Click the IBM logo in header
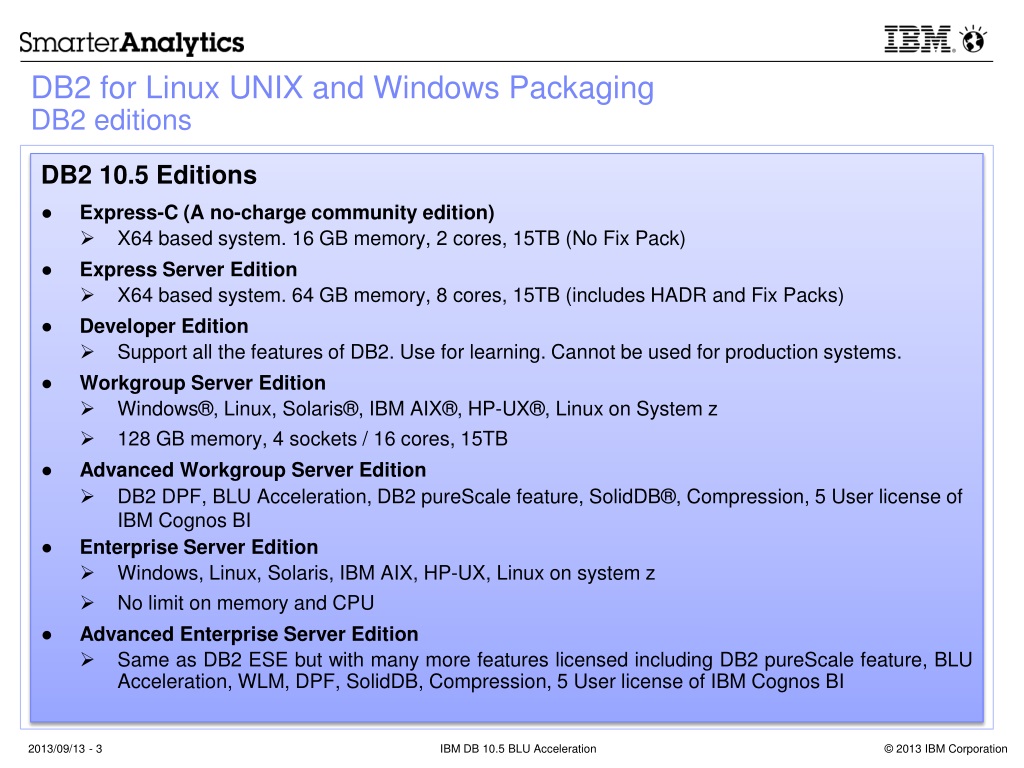The image size is (1024, 768). click(x=919, y=39)
